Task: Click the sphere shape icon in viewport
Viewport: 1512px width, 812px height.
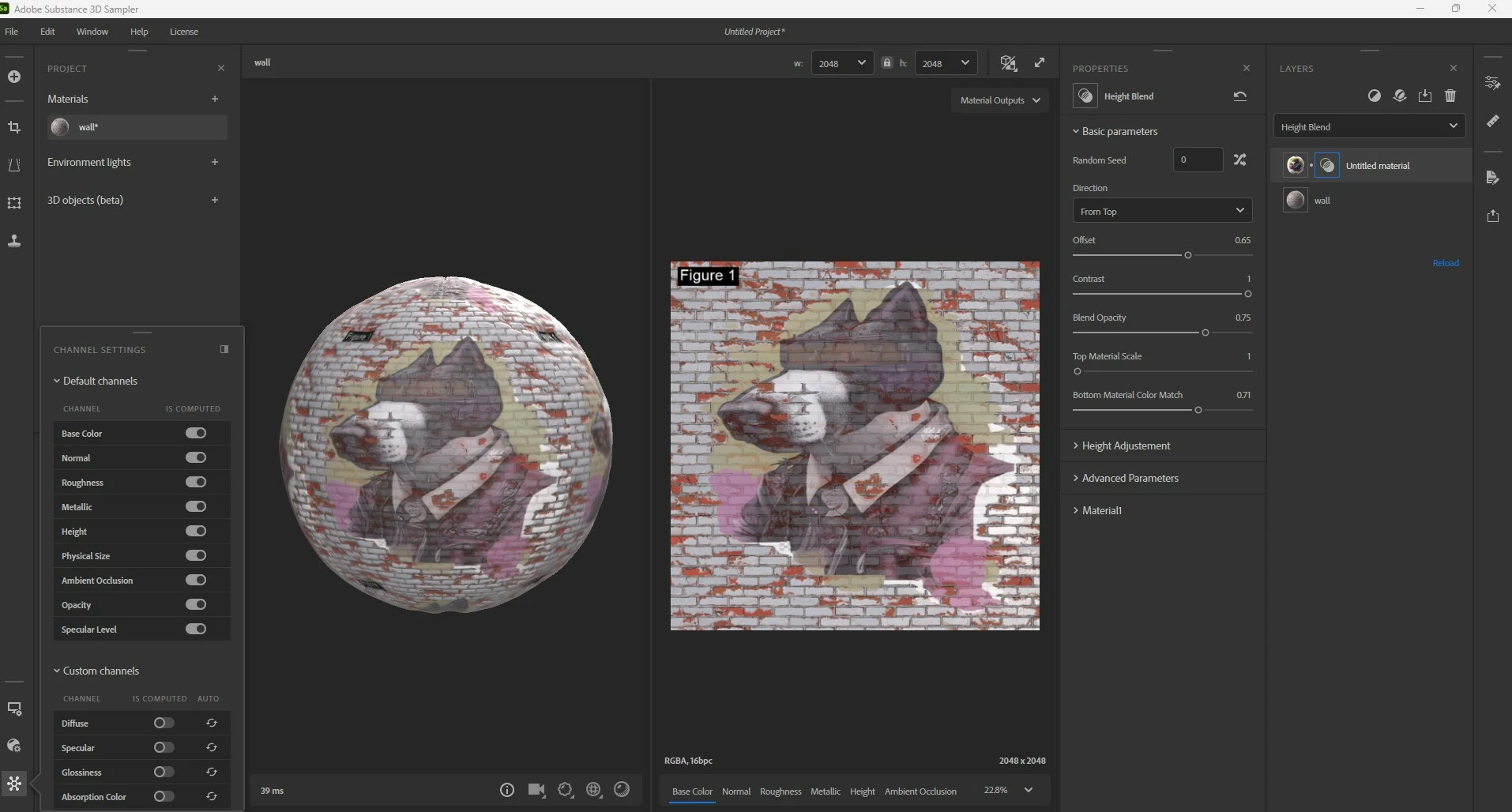Action: (622, 790)
